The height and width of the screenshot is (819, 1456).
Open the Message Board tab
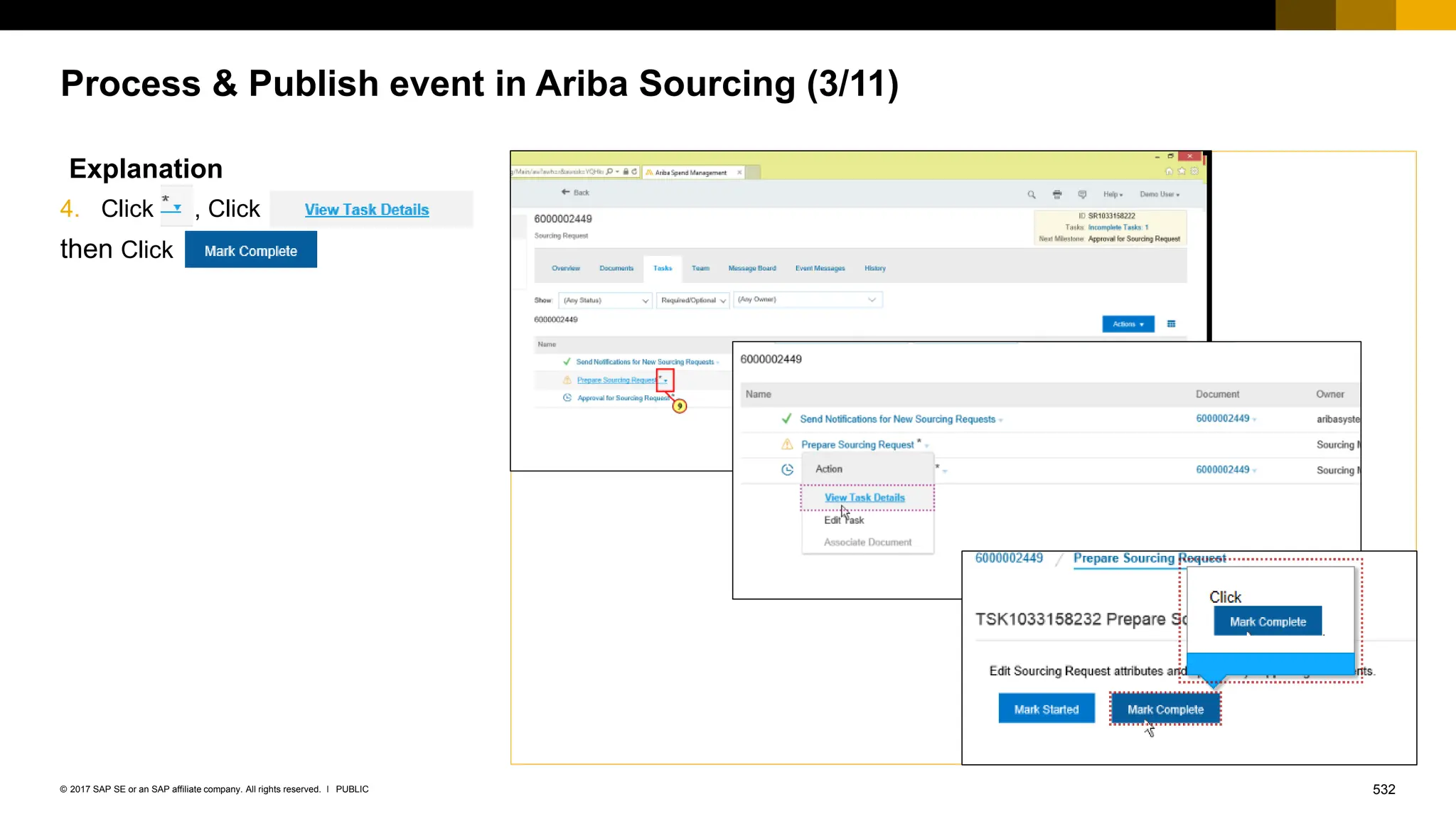click(x=752, y=268)
